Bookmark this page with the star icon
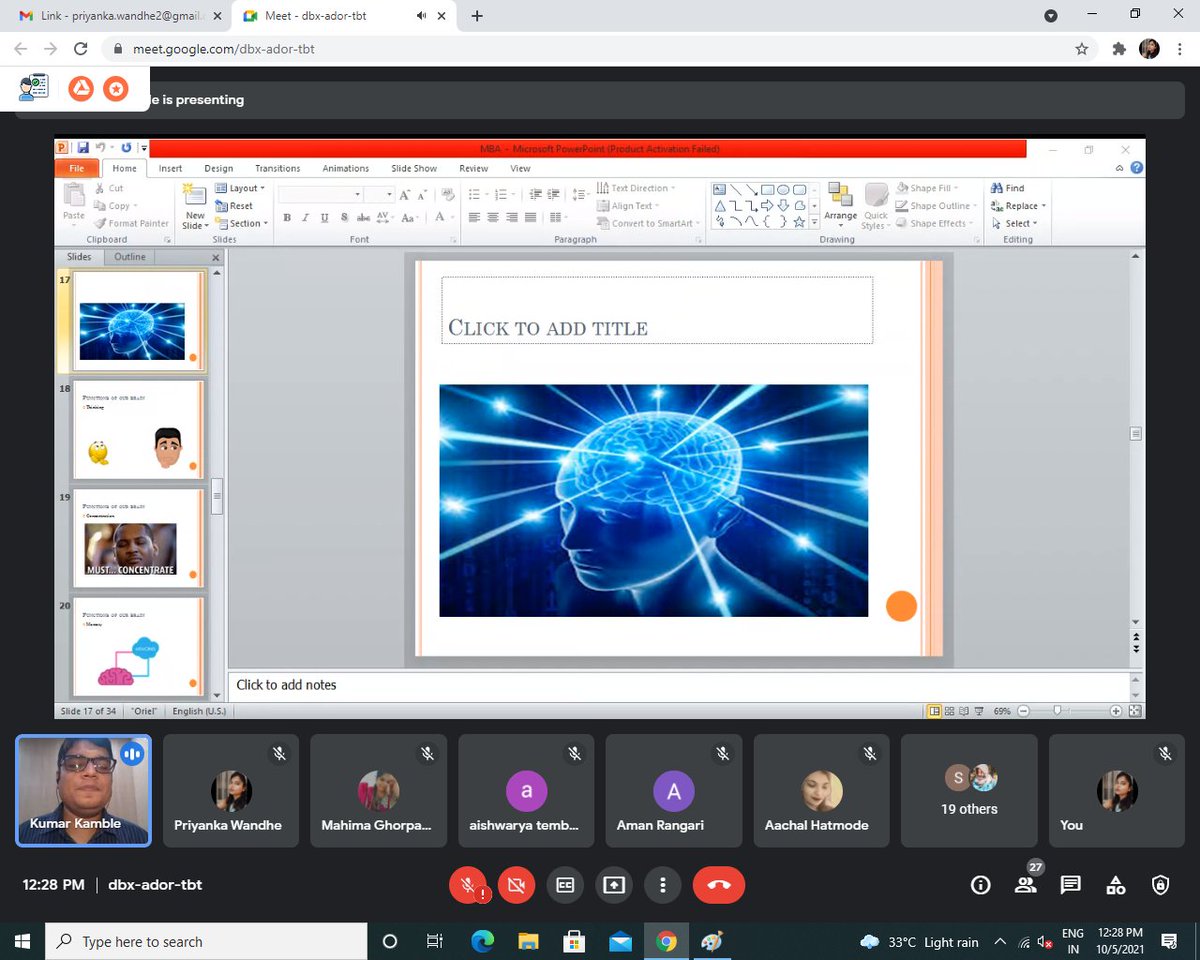 (1081, 48)
